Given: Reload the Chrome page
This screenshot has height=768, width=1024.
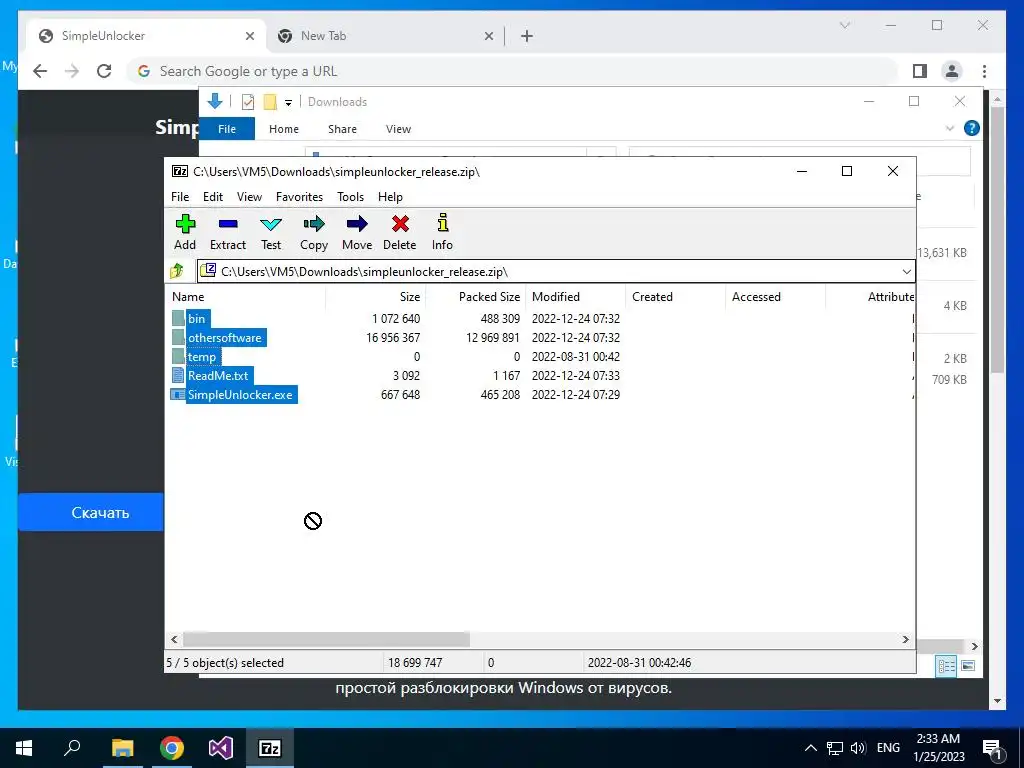Looking at the screenshot, I should tap(104, 71).
